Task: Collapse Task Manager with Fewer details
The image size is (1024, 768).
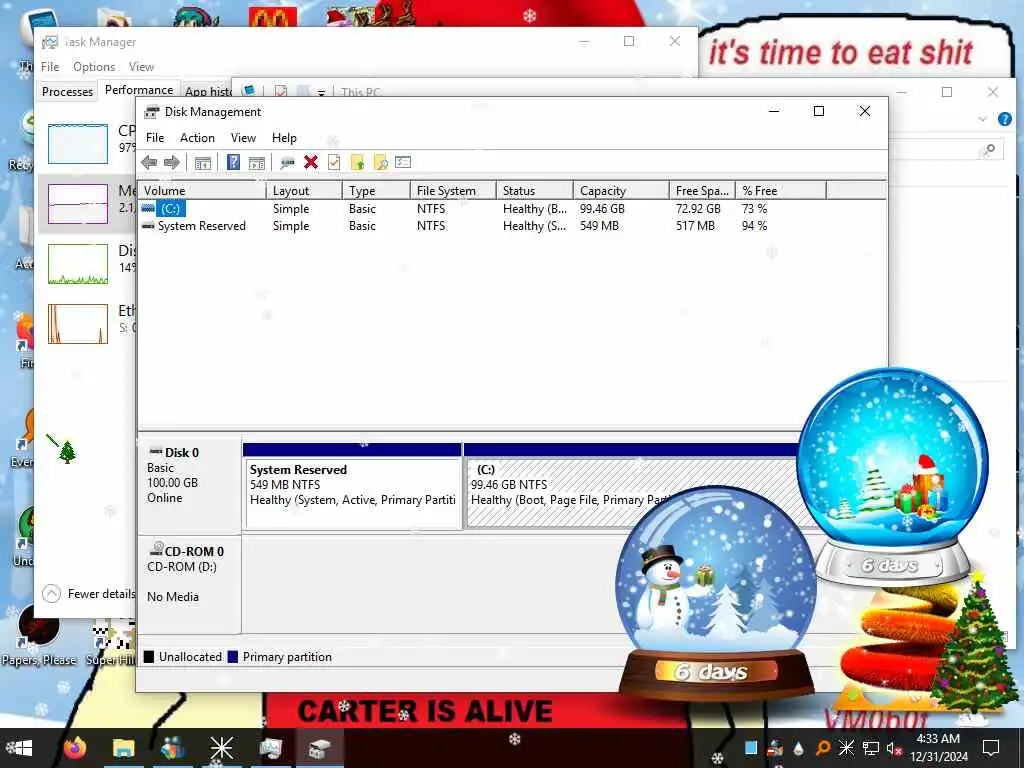Action: [x=89, y=594]
